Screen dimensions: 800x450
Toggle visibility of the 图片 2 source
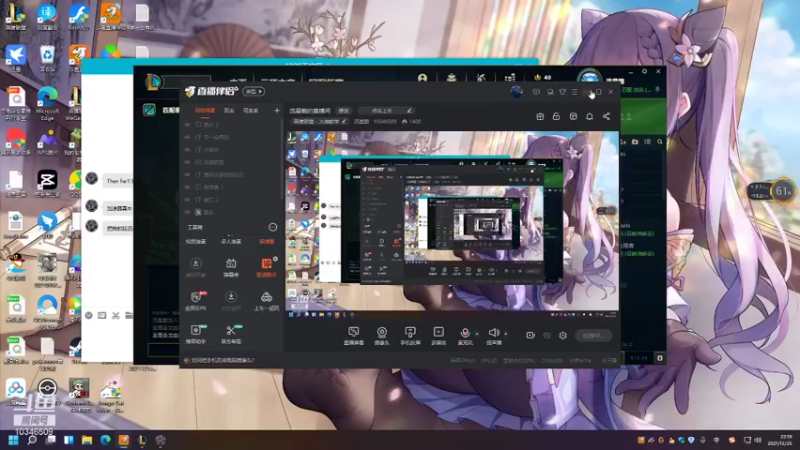(187, 124)
